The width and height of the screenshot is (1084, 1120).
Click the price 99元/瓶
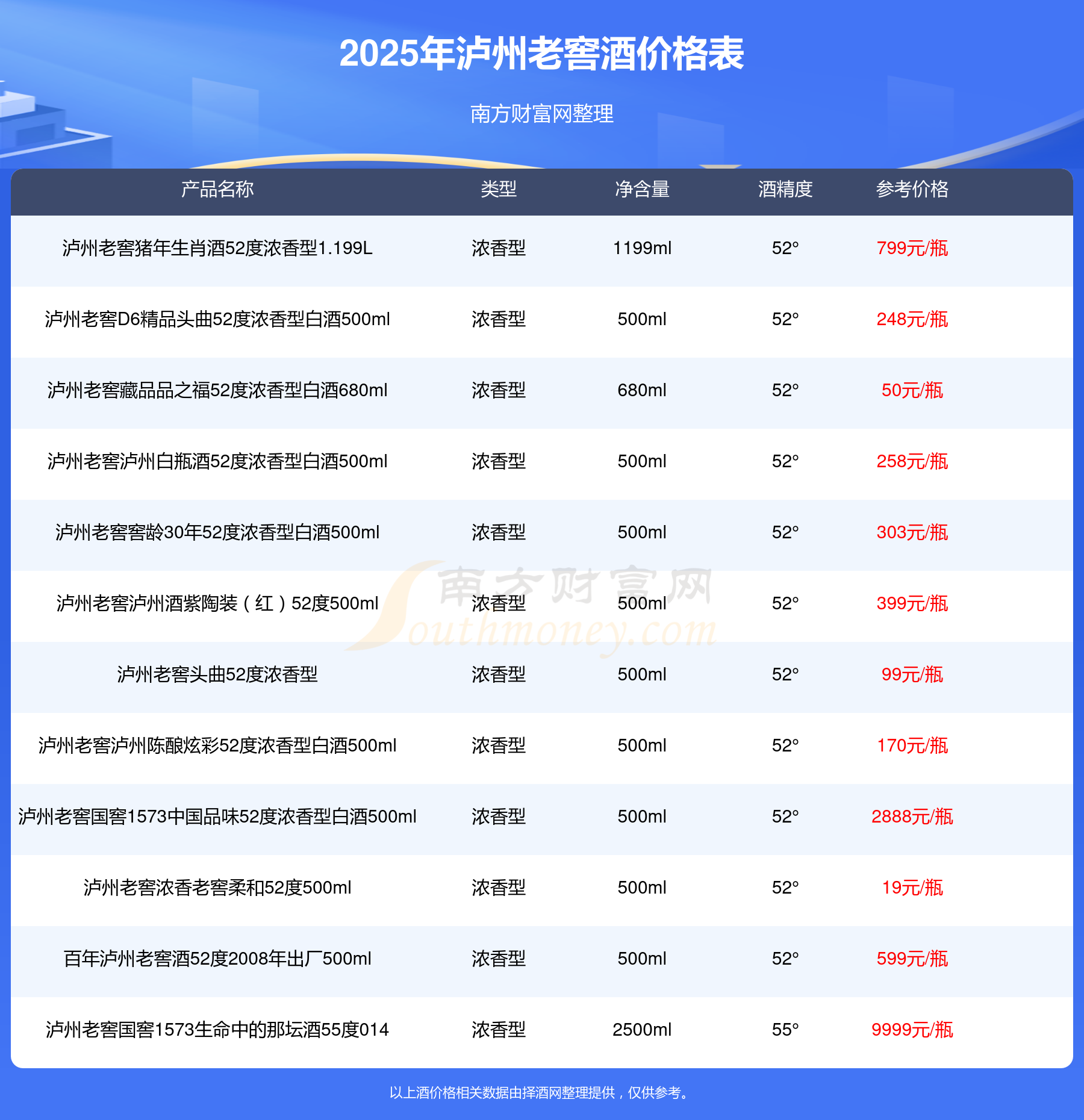coord(912,674)
